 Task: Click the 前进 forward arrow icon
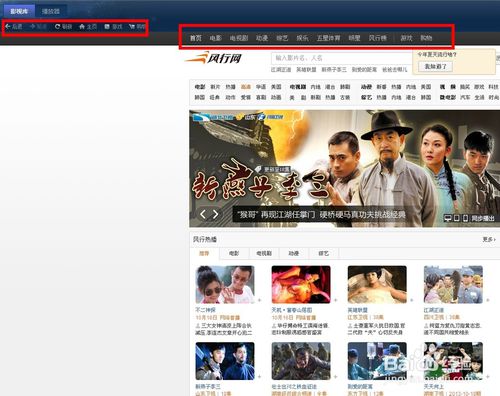(x=32, y=26)
